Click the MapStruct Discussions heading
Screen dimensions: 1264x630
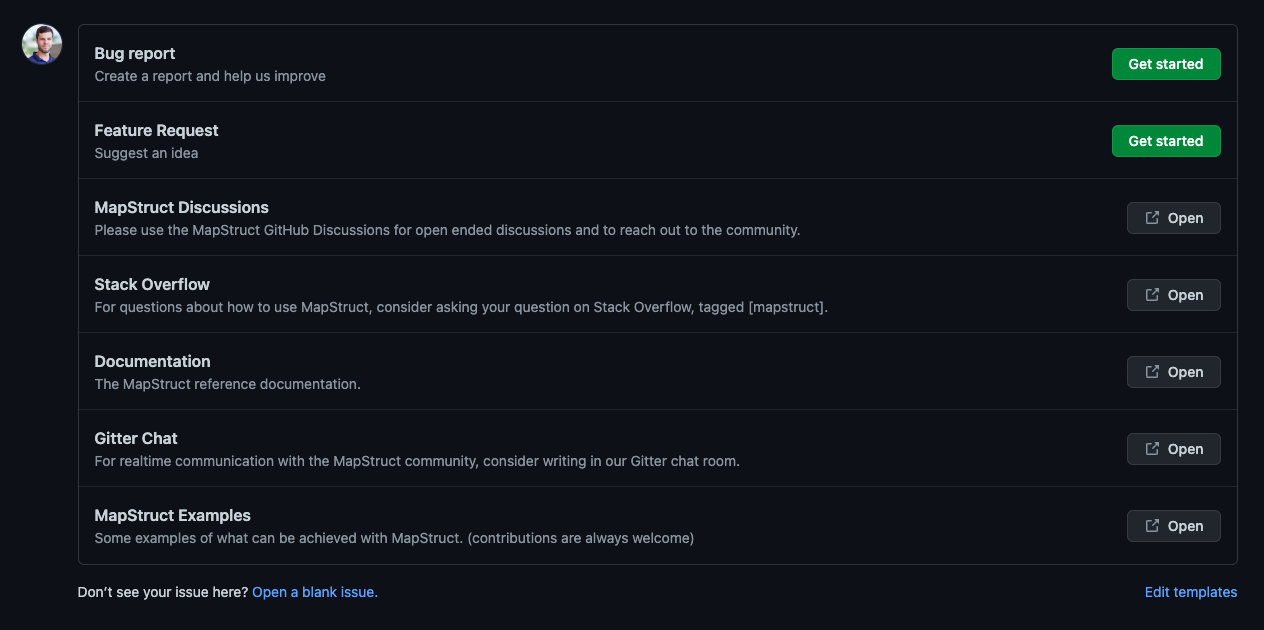(181, 207)
